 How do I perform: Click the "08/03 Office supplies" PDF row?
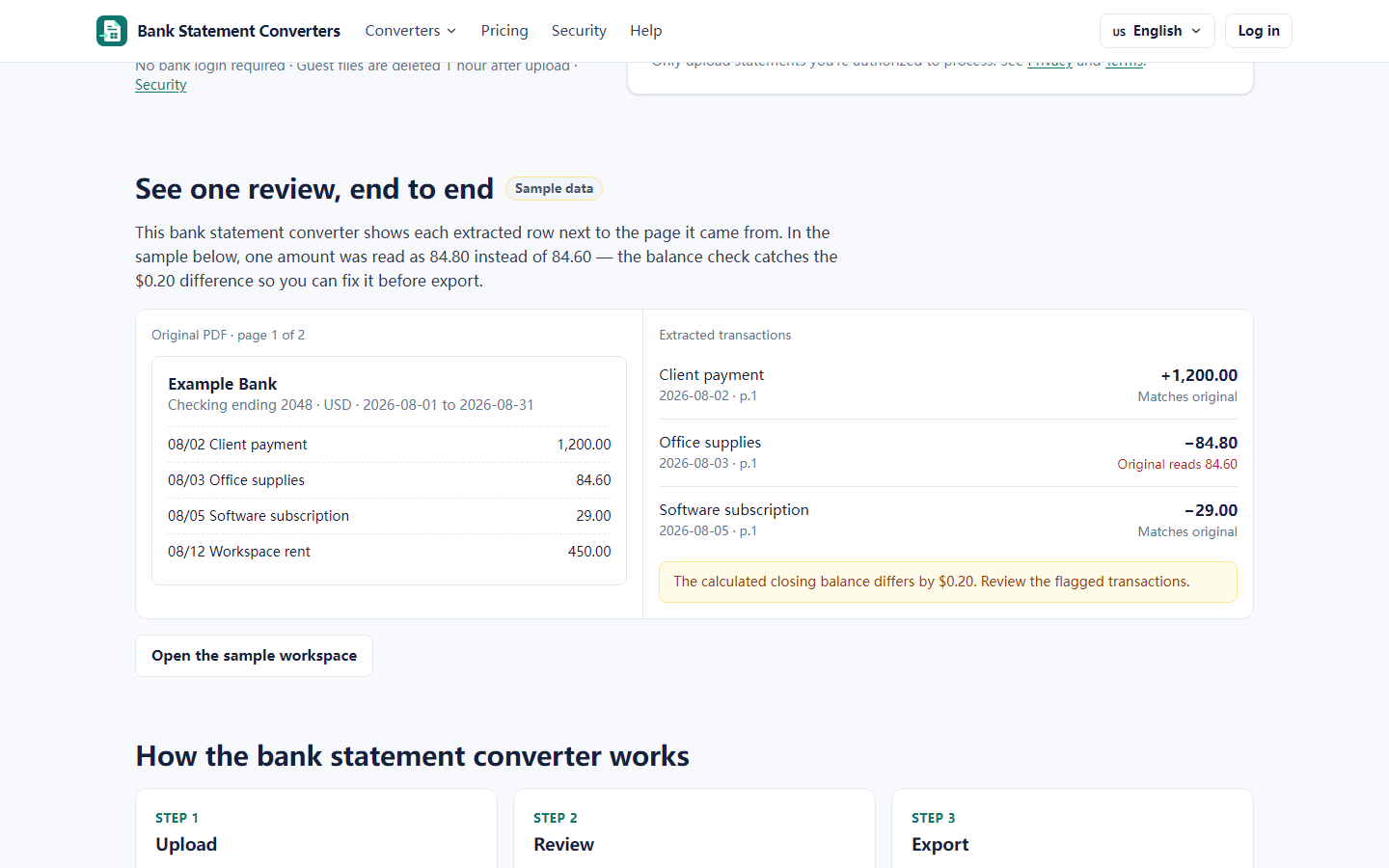(389, 480)
